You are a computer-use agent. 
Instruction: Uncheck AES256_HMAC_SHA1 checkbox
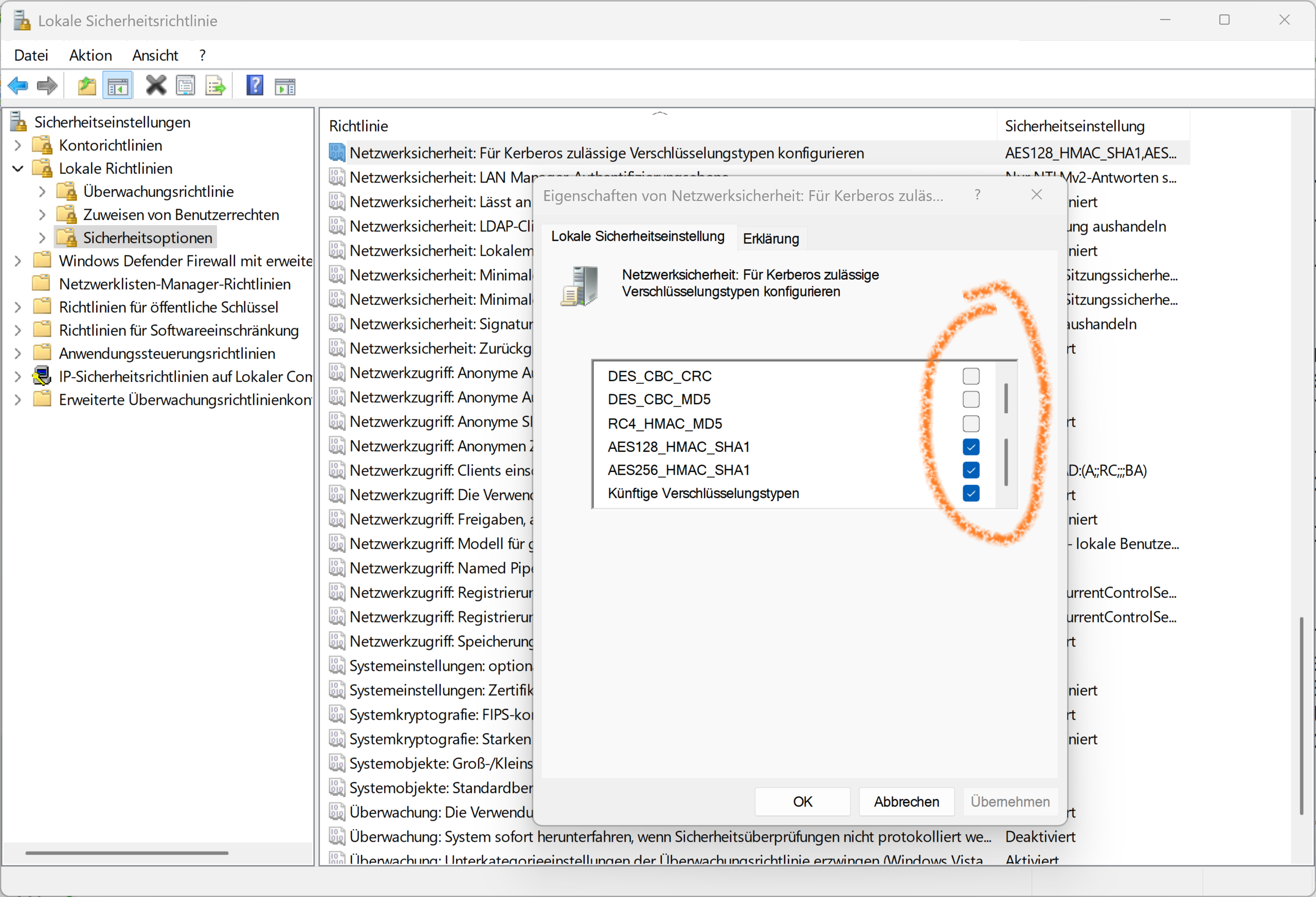click(x=970, y=470)
